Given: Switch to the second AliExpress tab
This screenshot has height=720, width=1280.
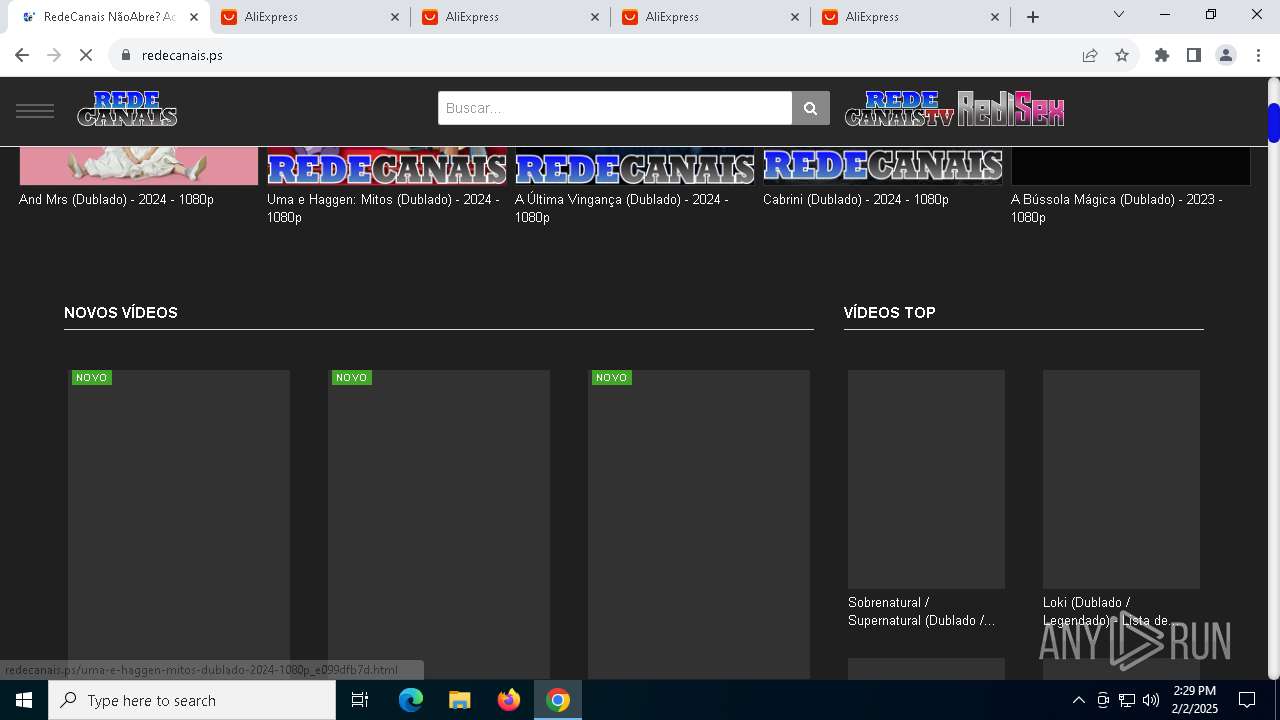Looking at the screenshot, I should tap(510, 17).
